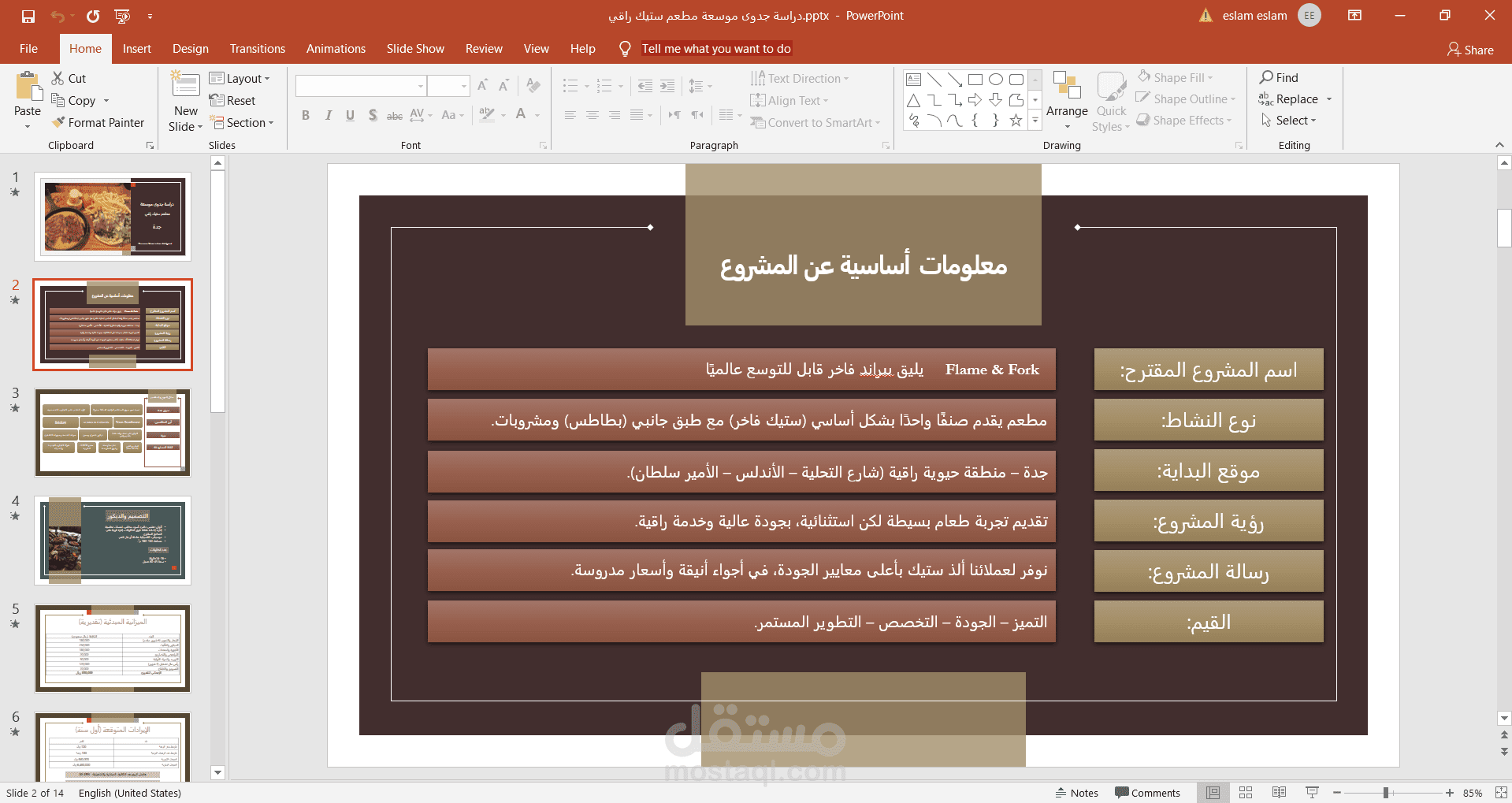
Task: Toggle justify text alignment
Action: (x=637, y=115)
